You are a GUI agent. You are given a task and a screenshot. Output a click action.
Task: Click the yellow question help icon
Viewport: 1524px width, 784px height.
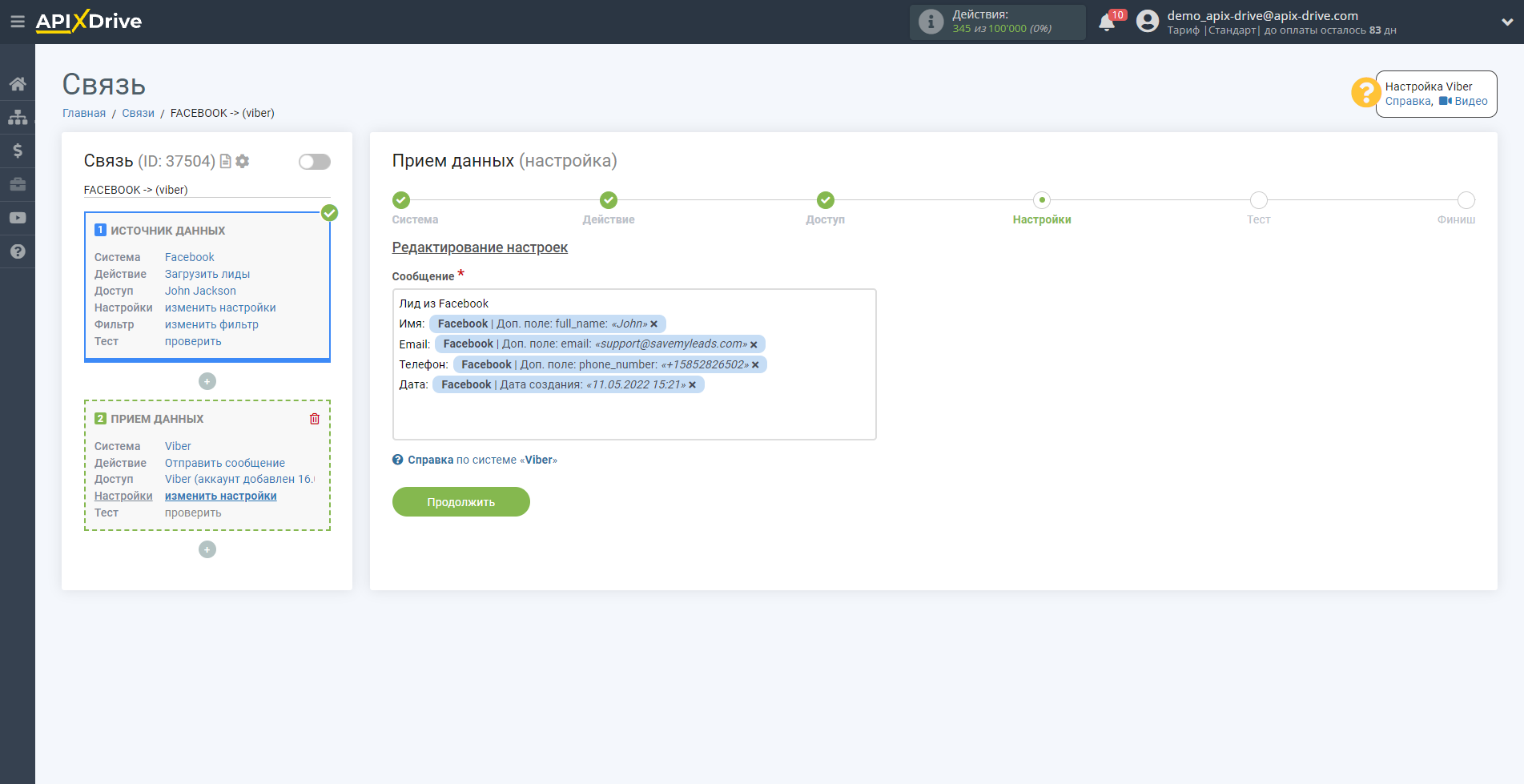(1365, 92)
